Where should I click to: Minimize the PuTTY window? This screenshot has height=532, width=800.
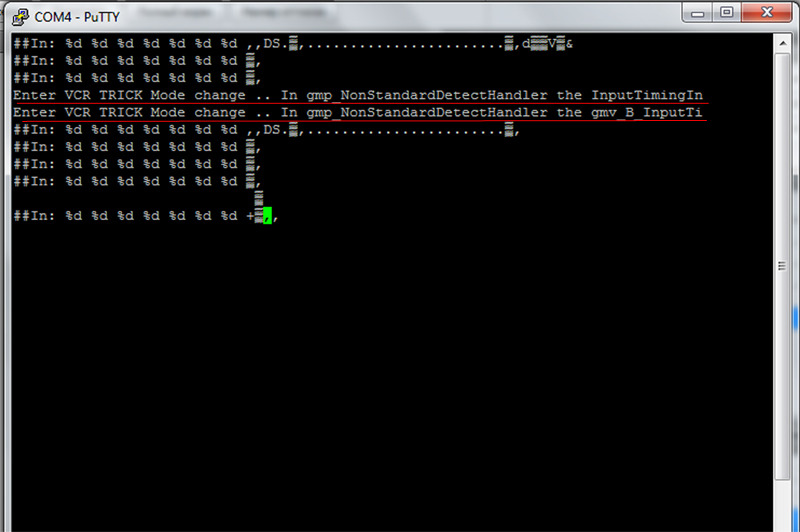coord(697,13)
